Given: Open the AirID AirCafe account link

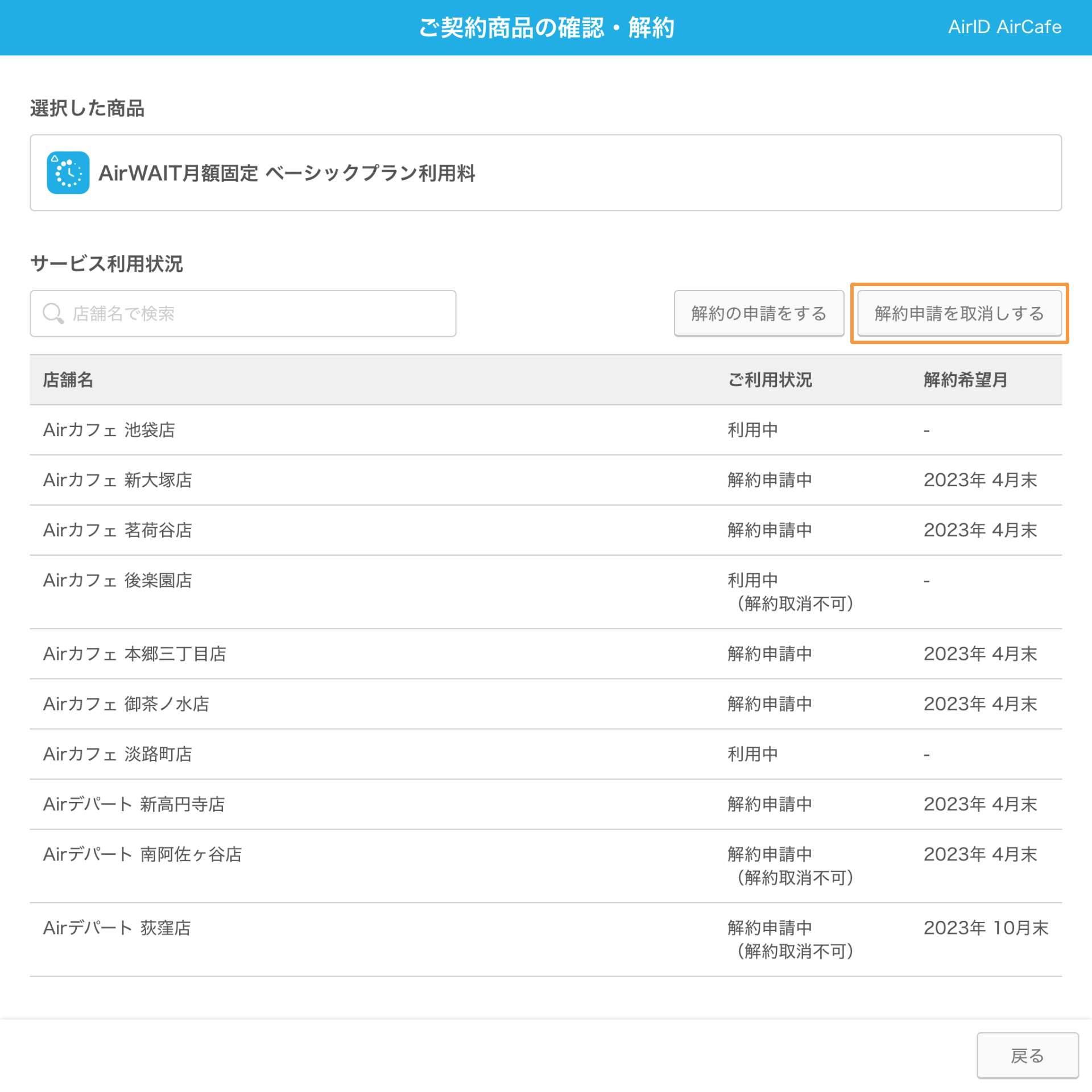Looking at the screenshot, I should coord(1004,27).
